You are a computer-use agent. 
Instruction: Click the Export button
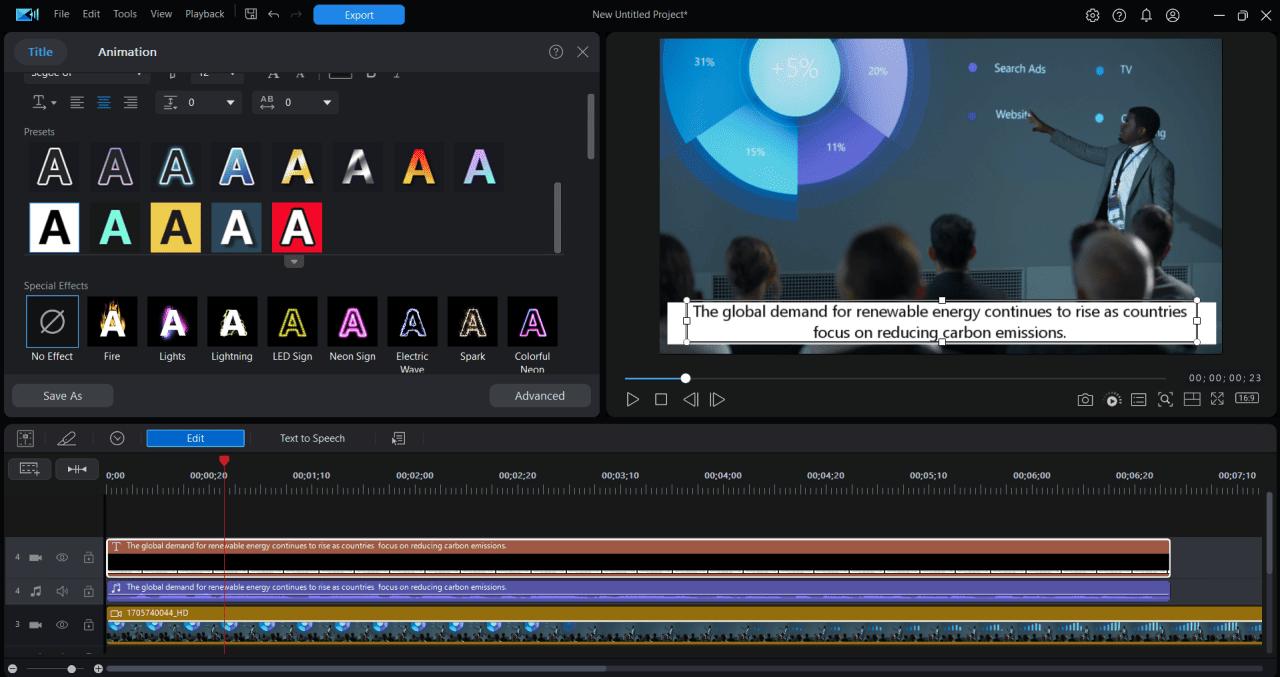click(x=358, y=14)
